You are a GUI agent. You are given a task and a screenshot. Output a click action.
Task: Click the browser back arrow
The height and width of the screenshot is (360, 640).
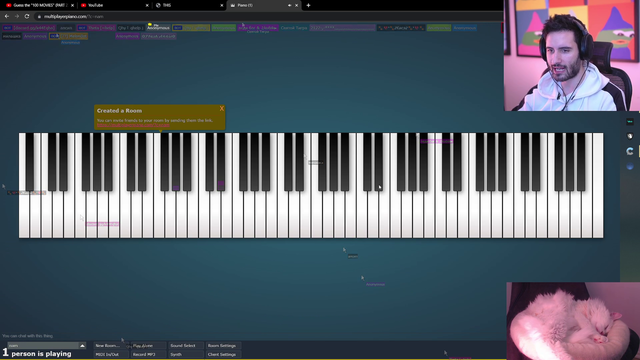(x=7, y=16)
